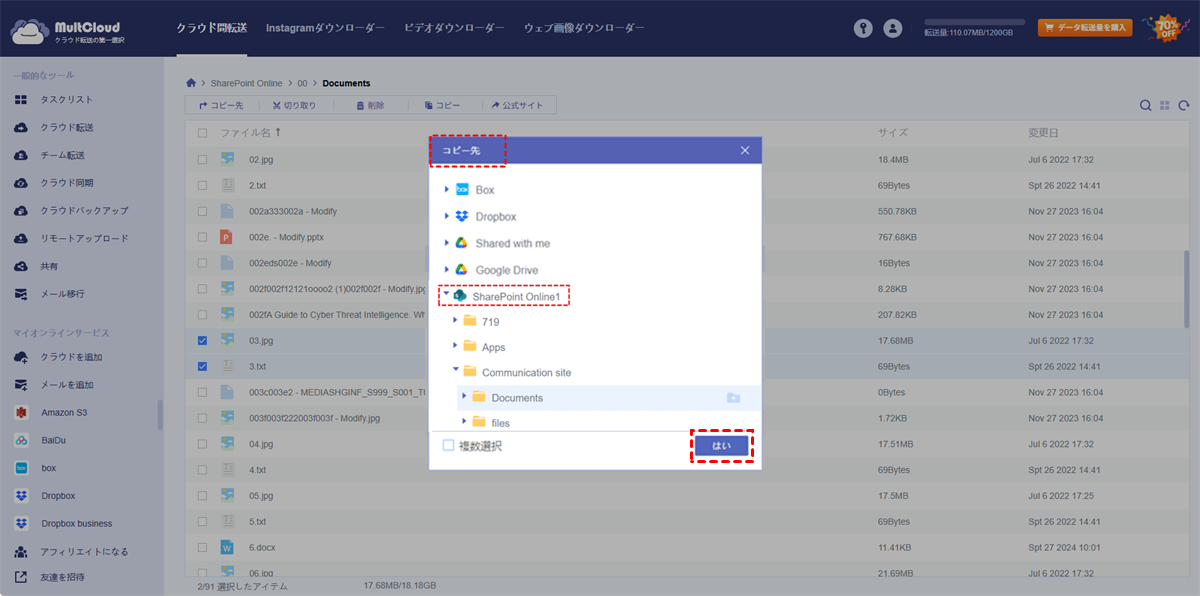Viewport: 1200px width, 596px height.
Task: Close the コピー先 dialog
Action: (745, 150)
